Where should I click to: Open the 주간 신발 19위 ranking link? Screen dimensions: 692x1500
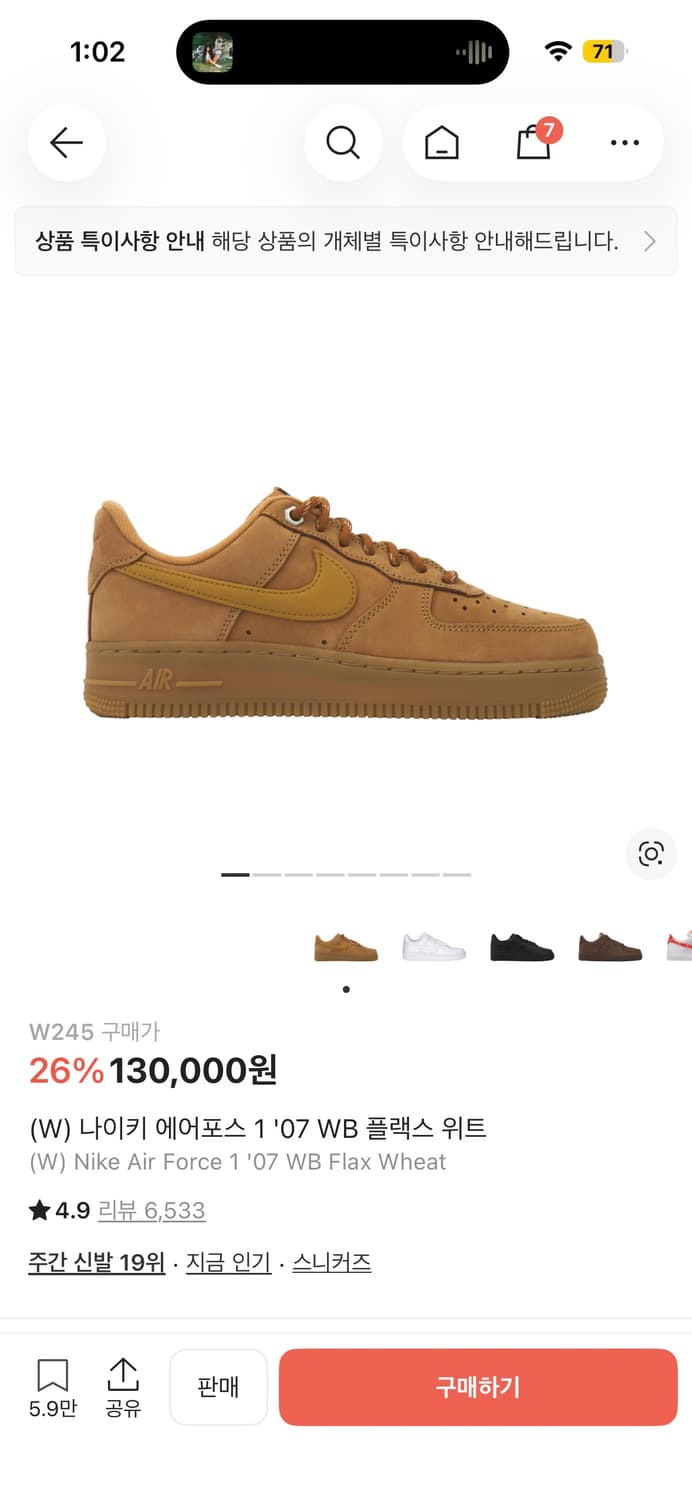(x=97, y=1262)
